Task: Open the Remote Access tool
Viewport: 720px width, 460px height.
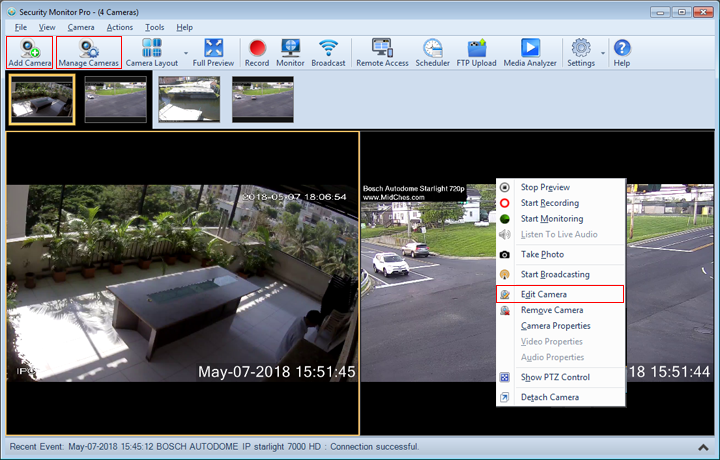Action: [382, 52]
